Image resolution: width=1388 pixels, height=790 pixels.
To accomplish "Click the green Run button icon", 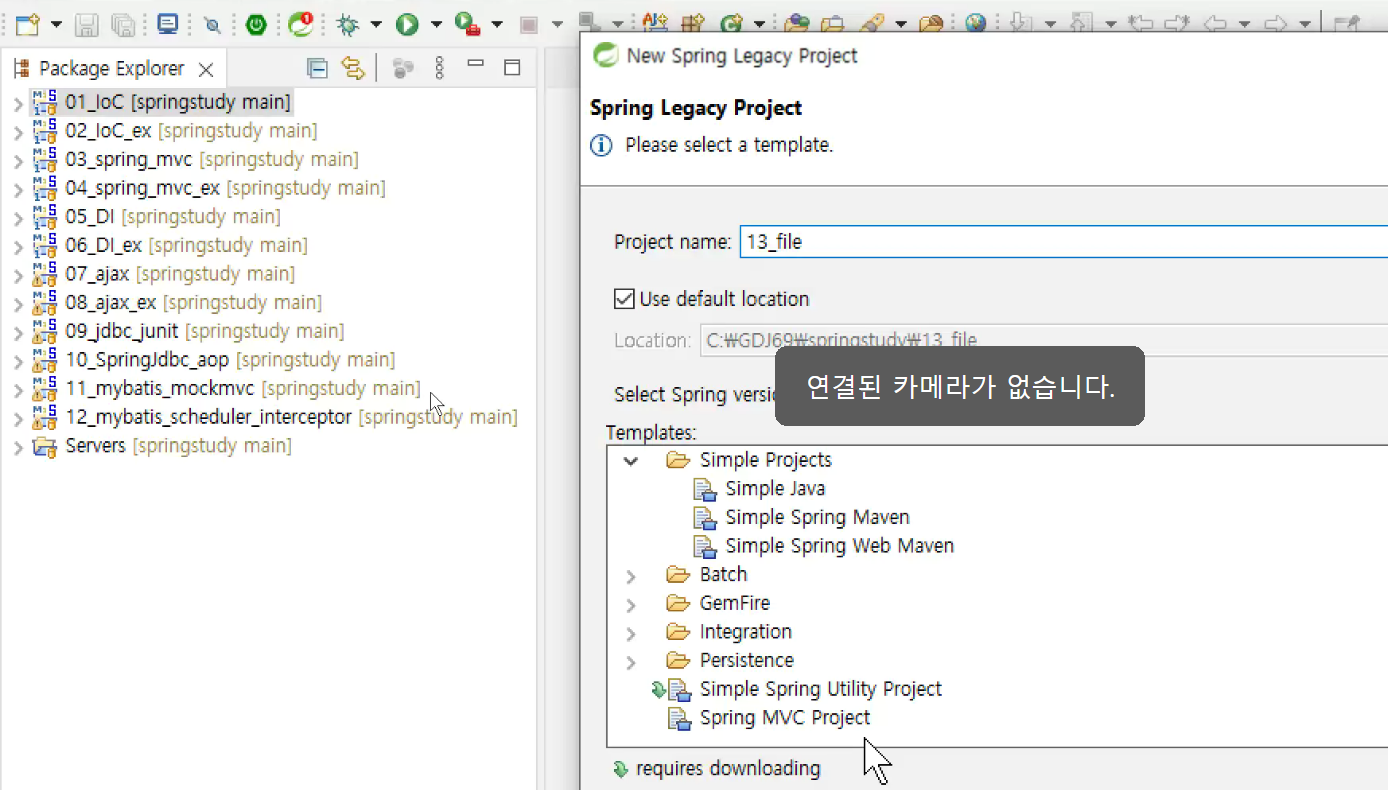I will (x=407, y=24).
